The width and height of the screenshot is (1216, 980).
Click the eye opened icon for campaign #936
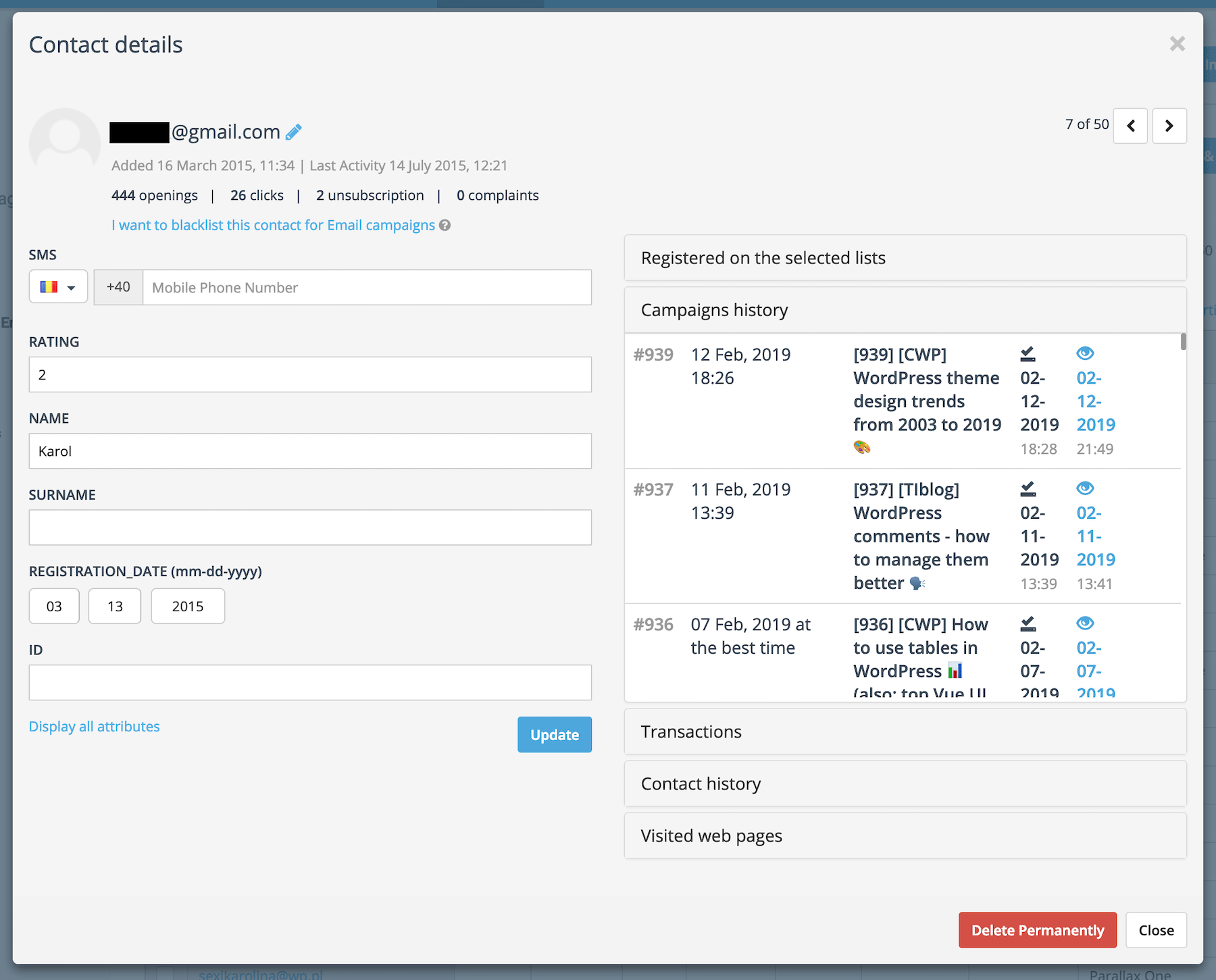coord(1085,623)
